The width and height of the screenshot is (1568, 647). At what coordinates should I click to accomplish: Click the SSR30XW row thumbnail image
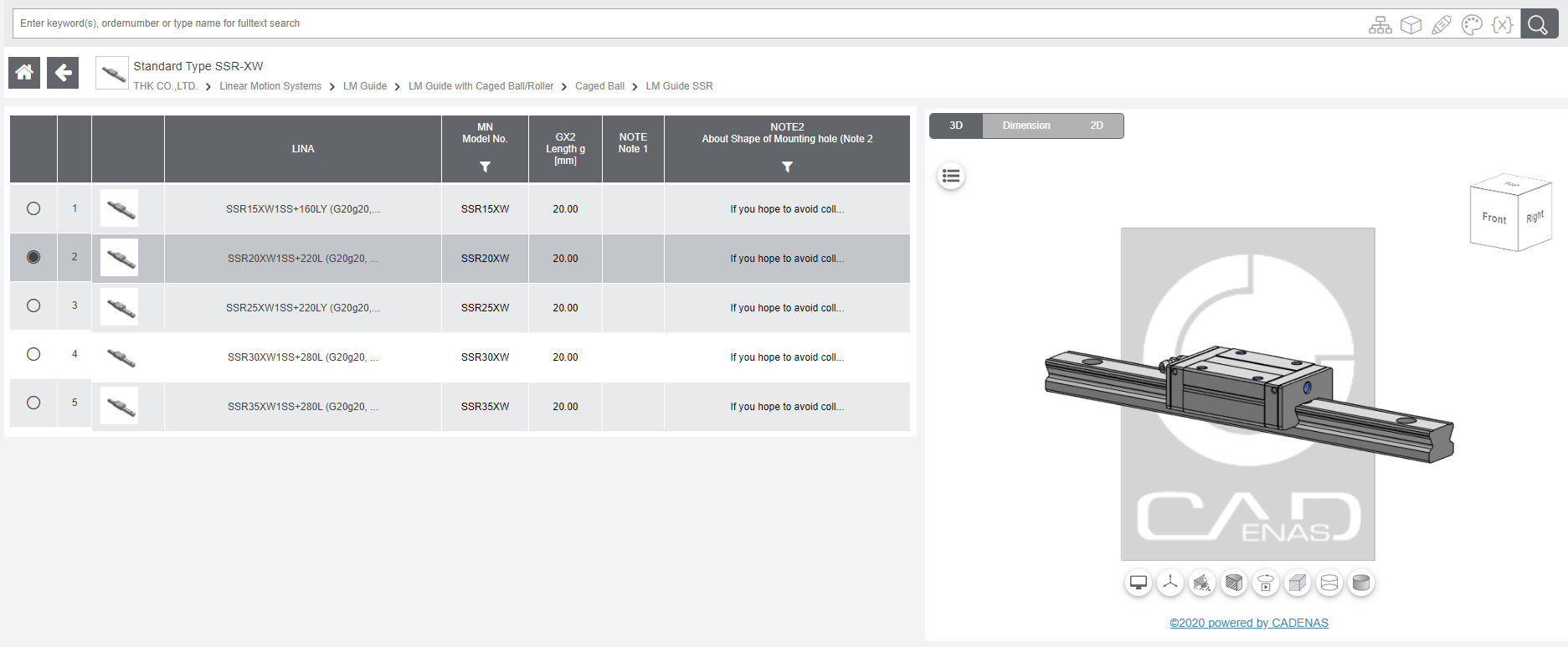120,357
